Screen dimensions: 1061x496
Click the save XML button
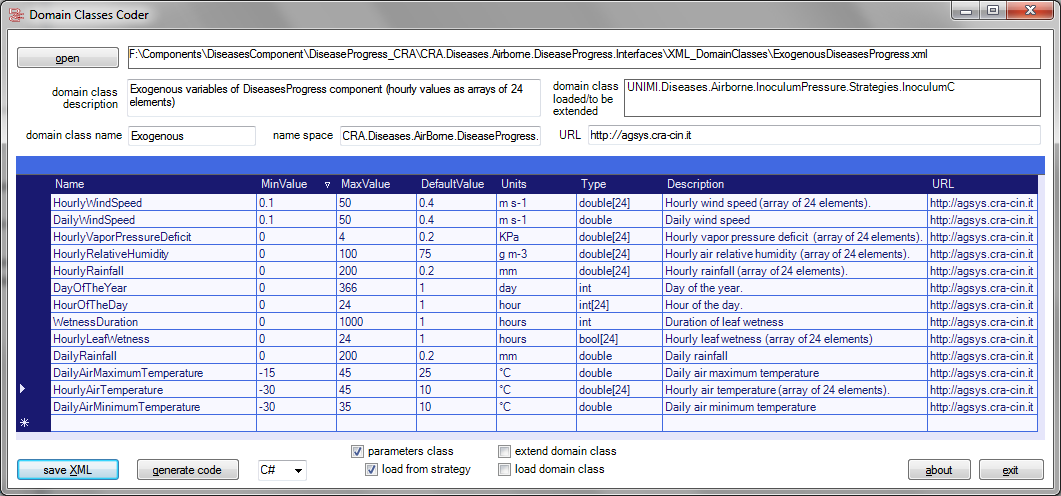68,470
